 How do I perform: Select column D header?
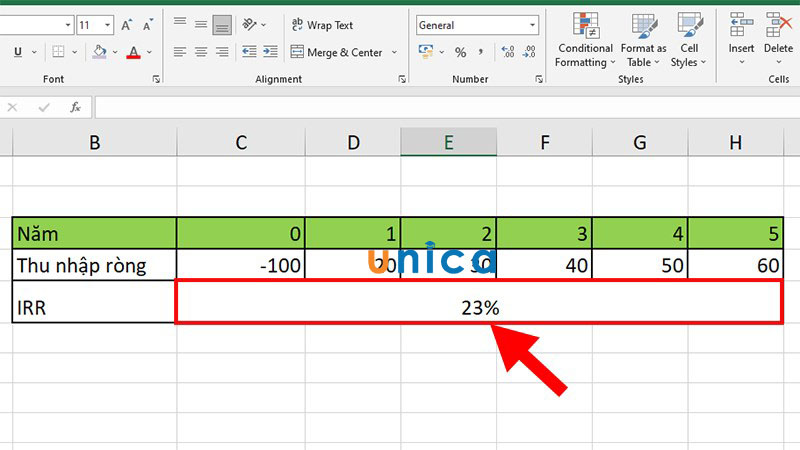pos(353,142)
